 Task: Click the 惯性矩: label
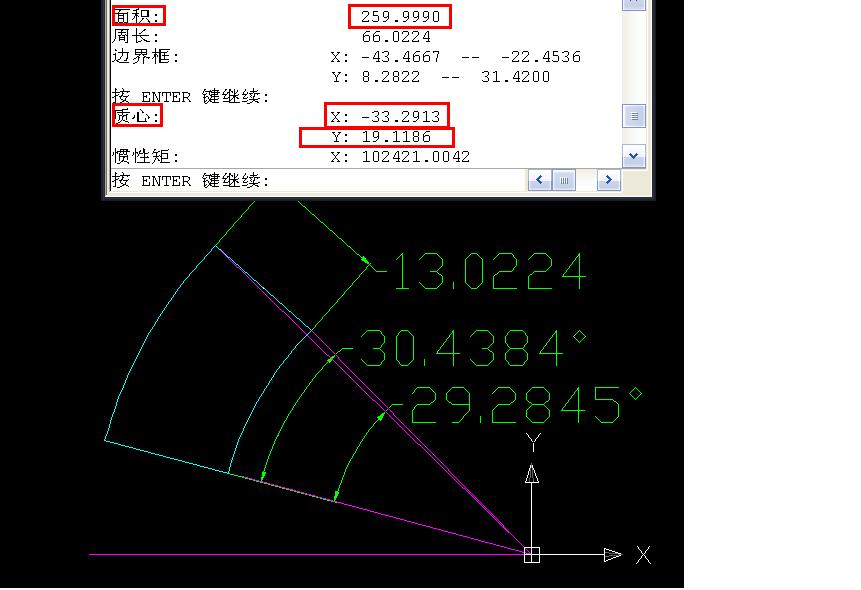pyautogui.click(x=146, y=156)
